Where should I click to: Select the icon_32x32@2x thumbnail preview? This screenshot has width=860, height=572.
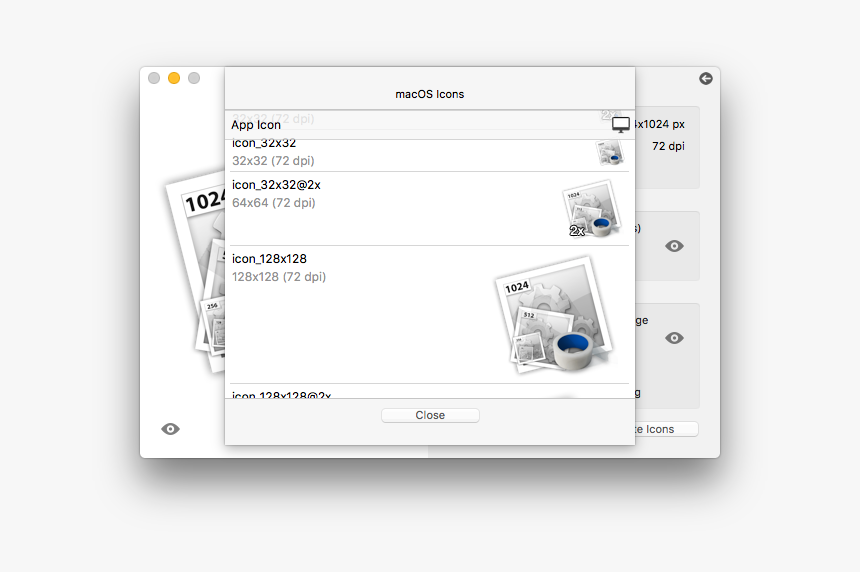click(592, 209)
